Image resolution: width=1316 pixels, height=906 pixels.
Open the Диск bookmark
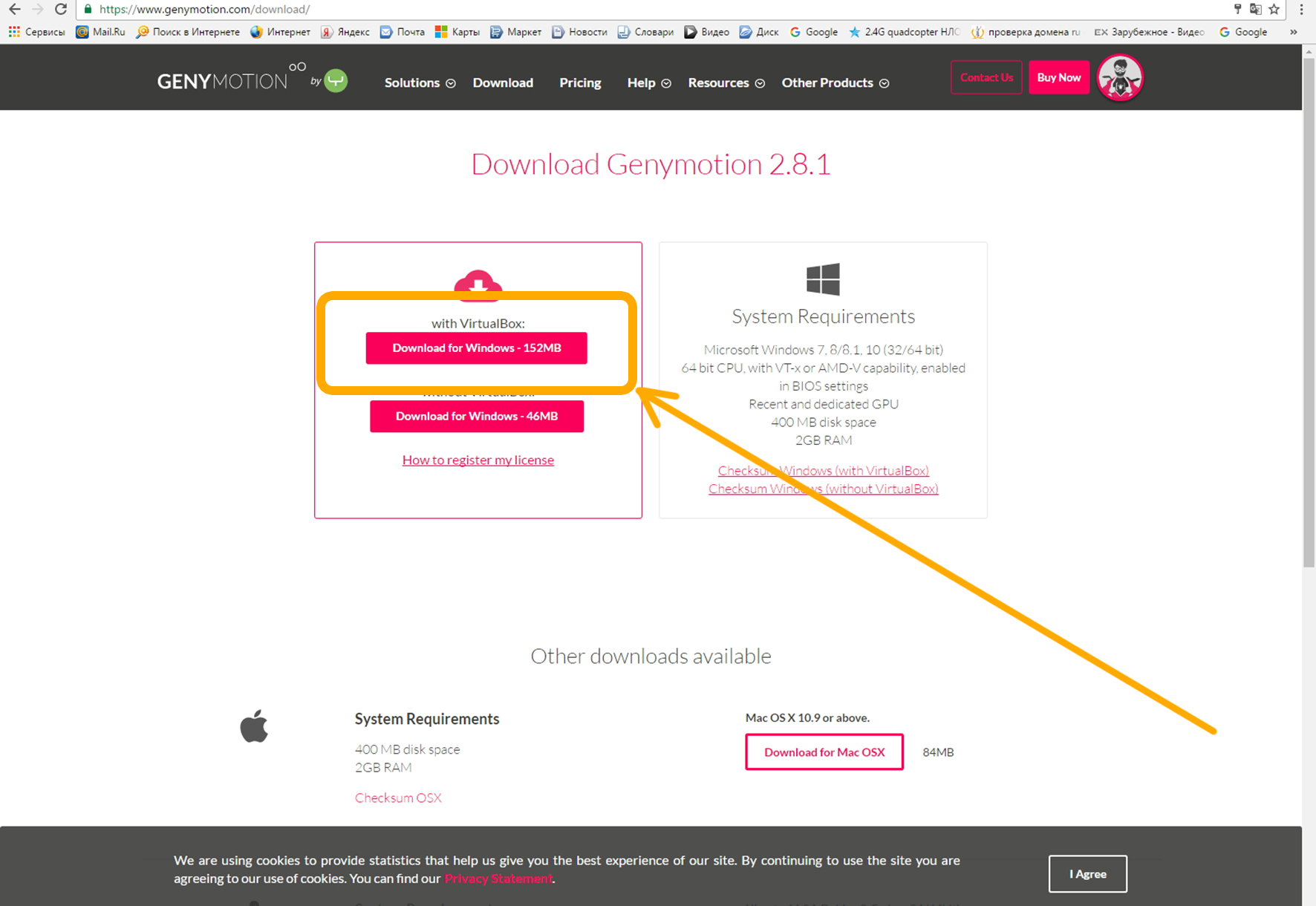759,32
